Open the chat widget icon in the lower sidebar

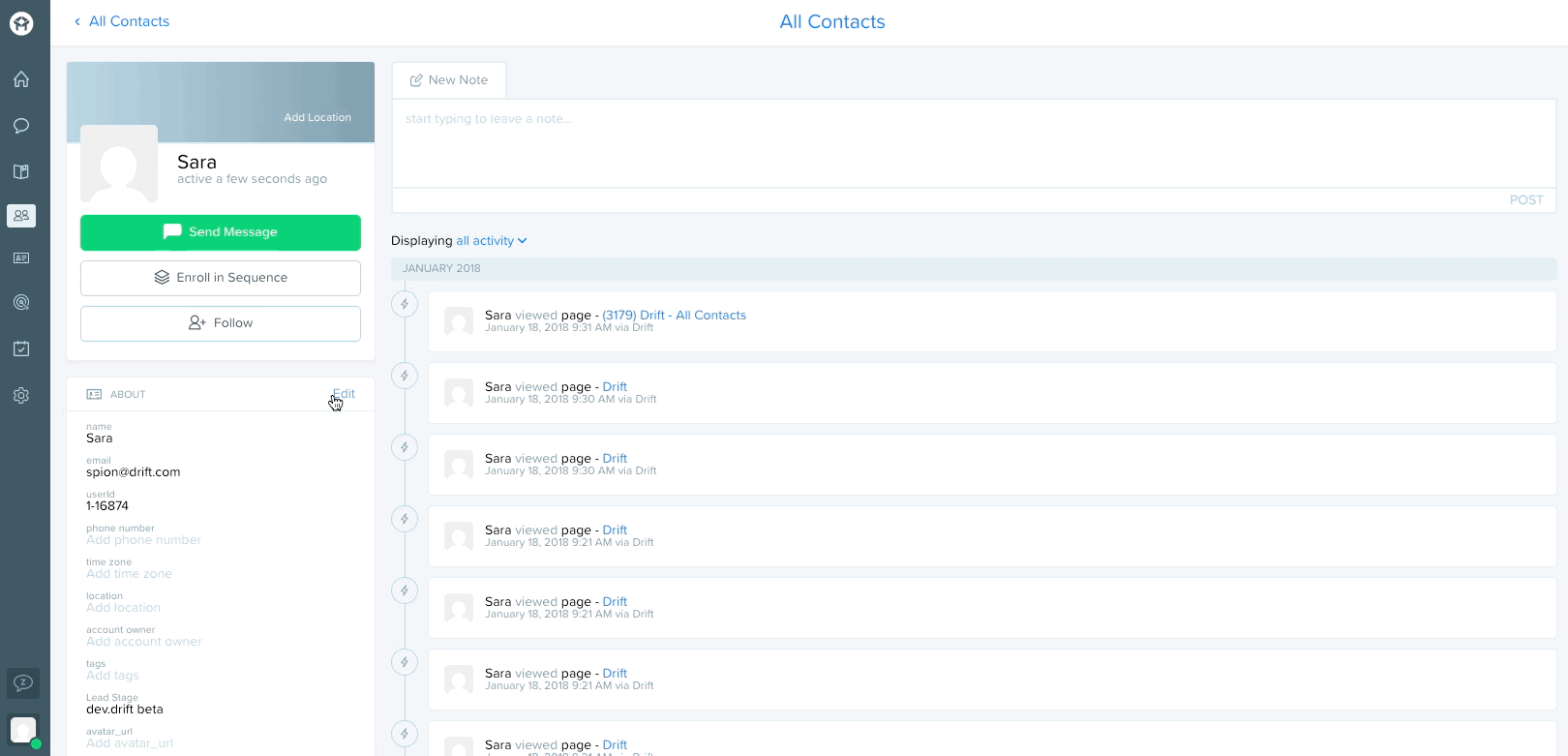(x=23, y=682)
